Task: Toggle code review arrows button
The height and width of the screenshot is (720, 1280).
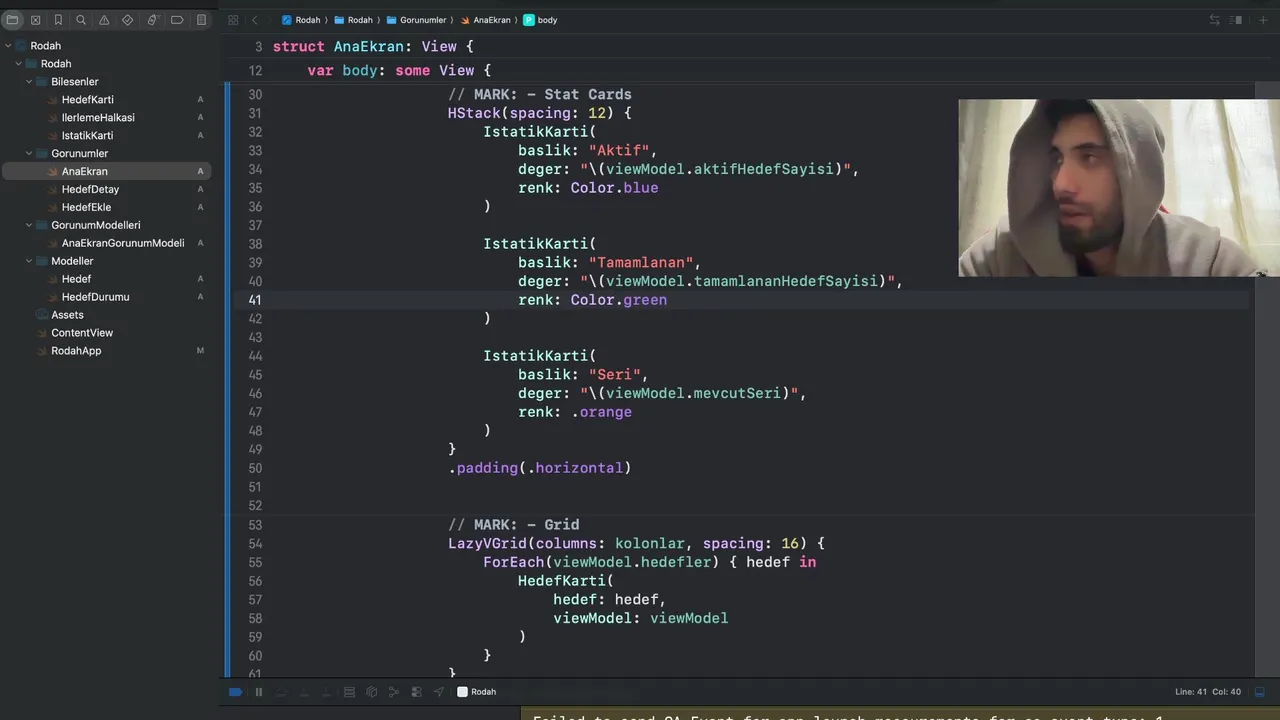Action: point(1214,20)
